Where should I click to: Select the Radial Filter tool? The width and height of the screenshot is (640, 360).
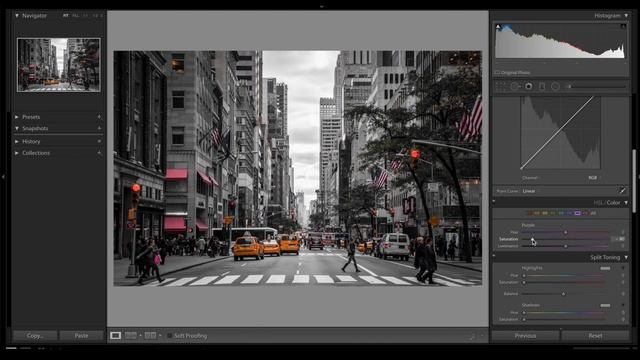(x=555, y=86)
